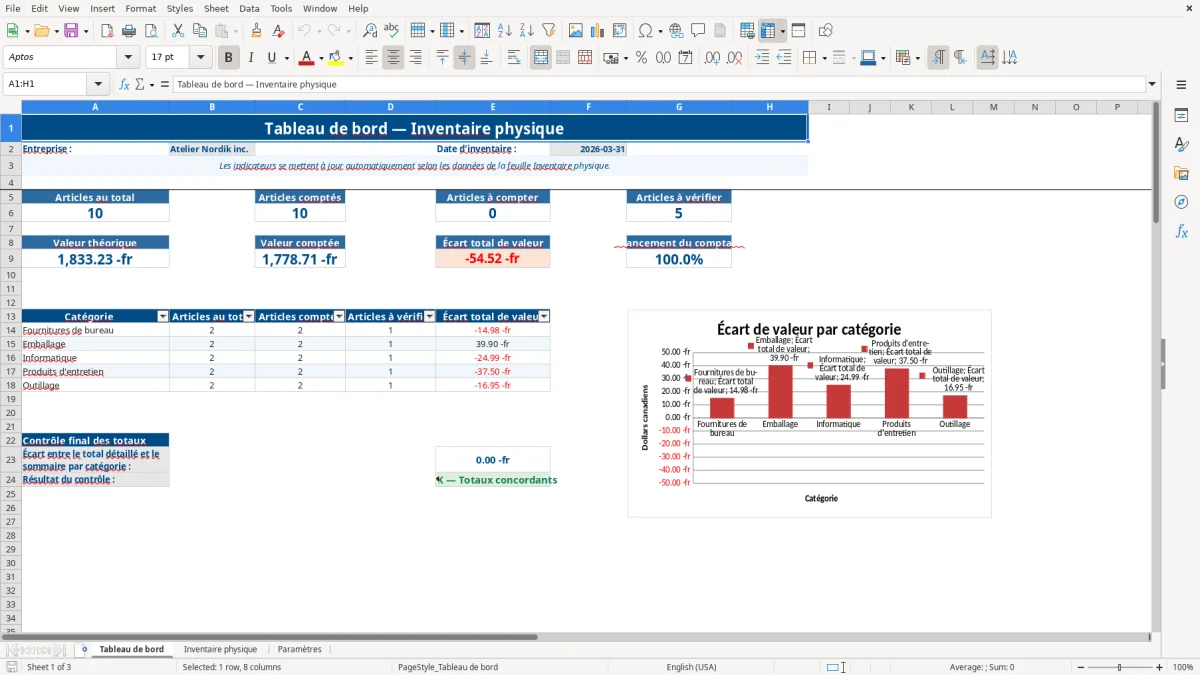This screenshot has height=675, width=1200.
Task: Click the Increase Indent icon
Action: 762,58
